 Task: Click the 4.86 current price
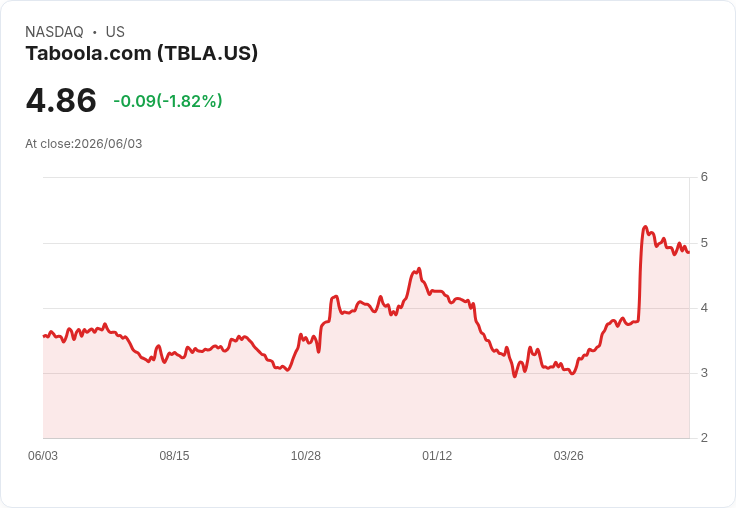coord(61,100)
